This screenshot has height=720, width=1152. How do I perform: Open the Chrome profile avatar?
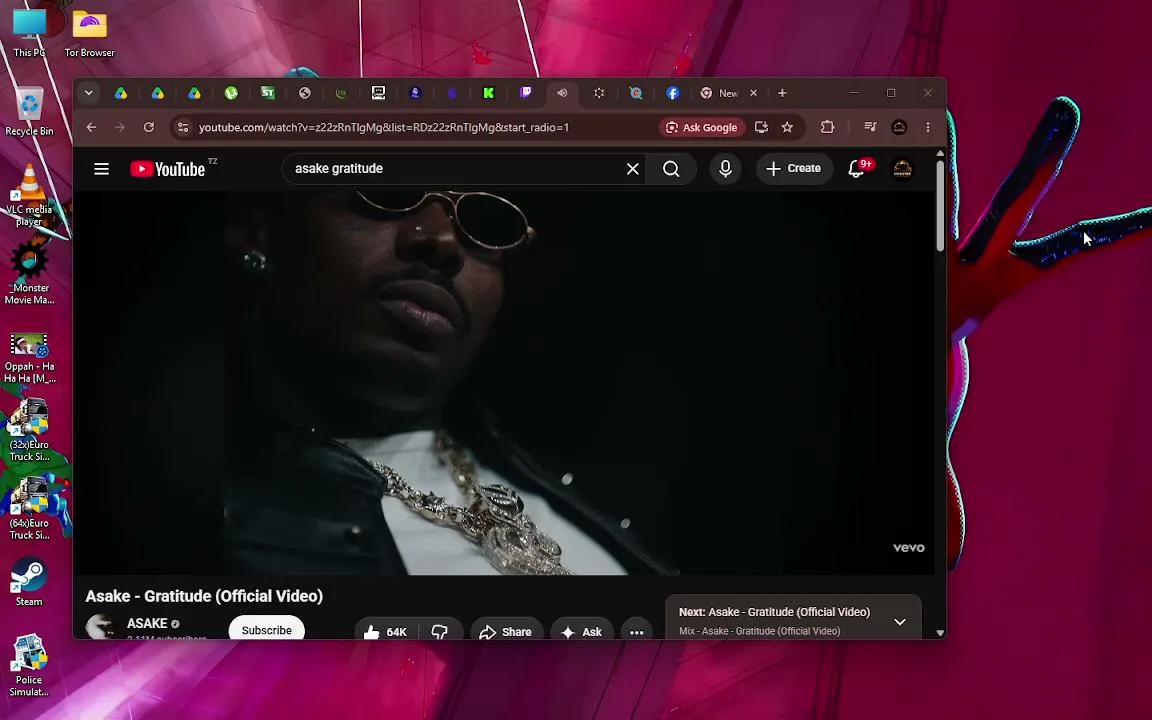click(x=899, y=127)
